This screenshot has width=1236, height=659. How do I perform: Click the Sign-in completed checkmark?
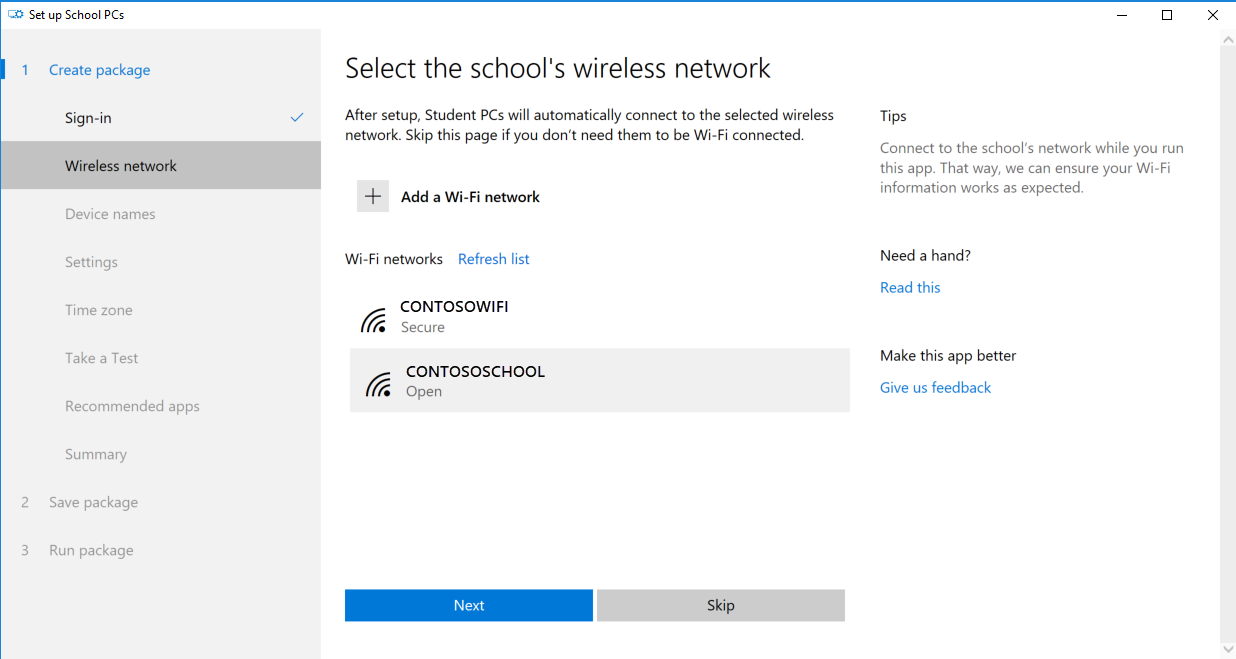(x=297, y=118)
